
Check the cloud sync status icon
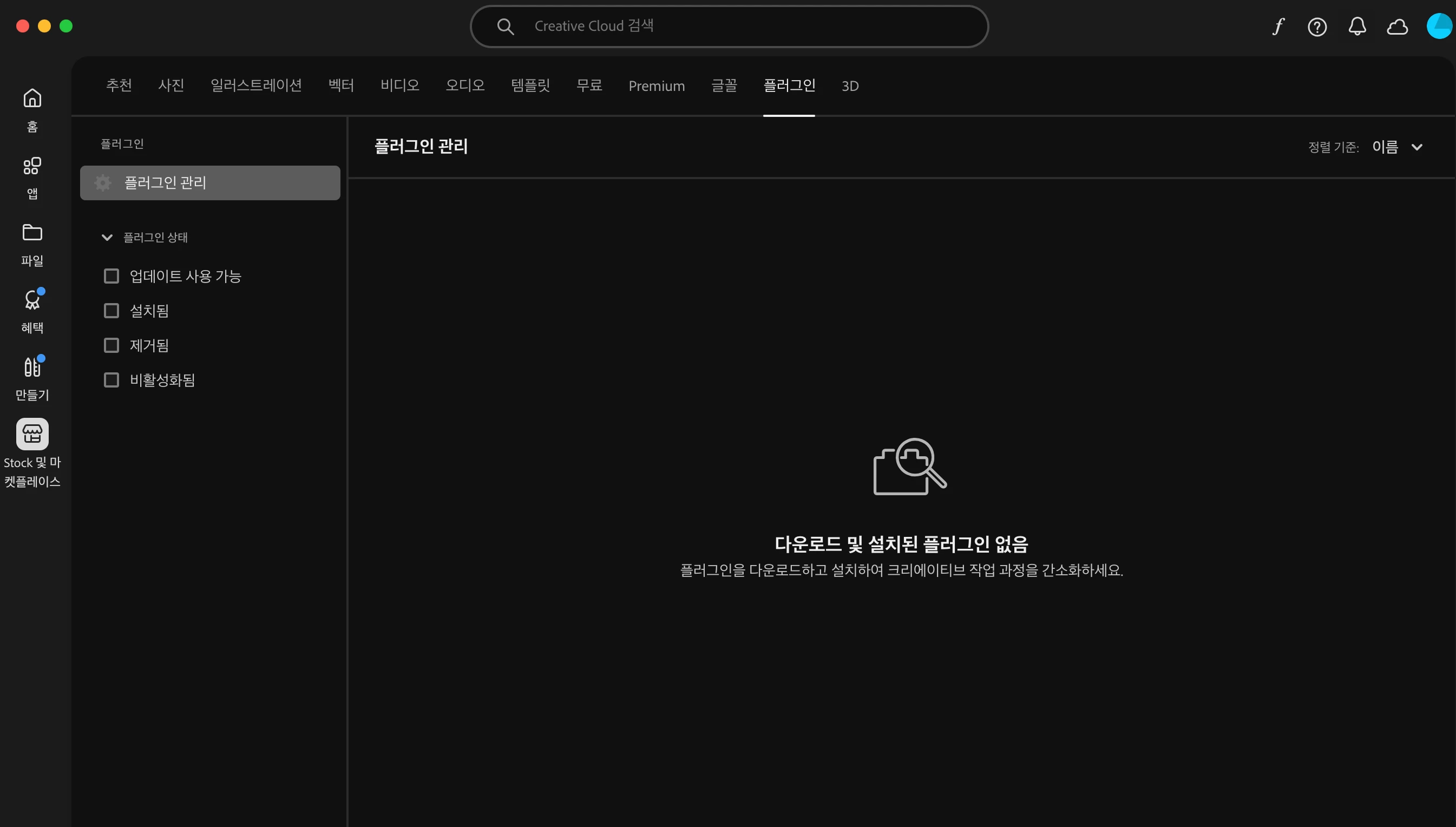[x=1397, y=27]
